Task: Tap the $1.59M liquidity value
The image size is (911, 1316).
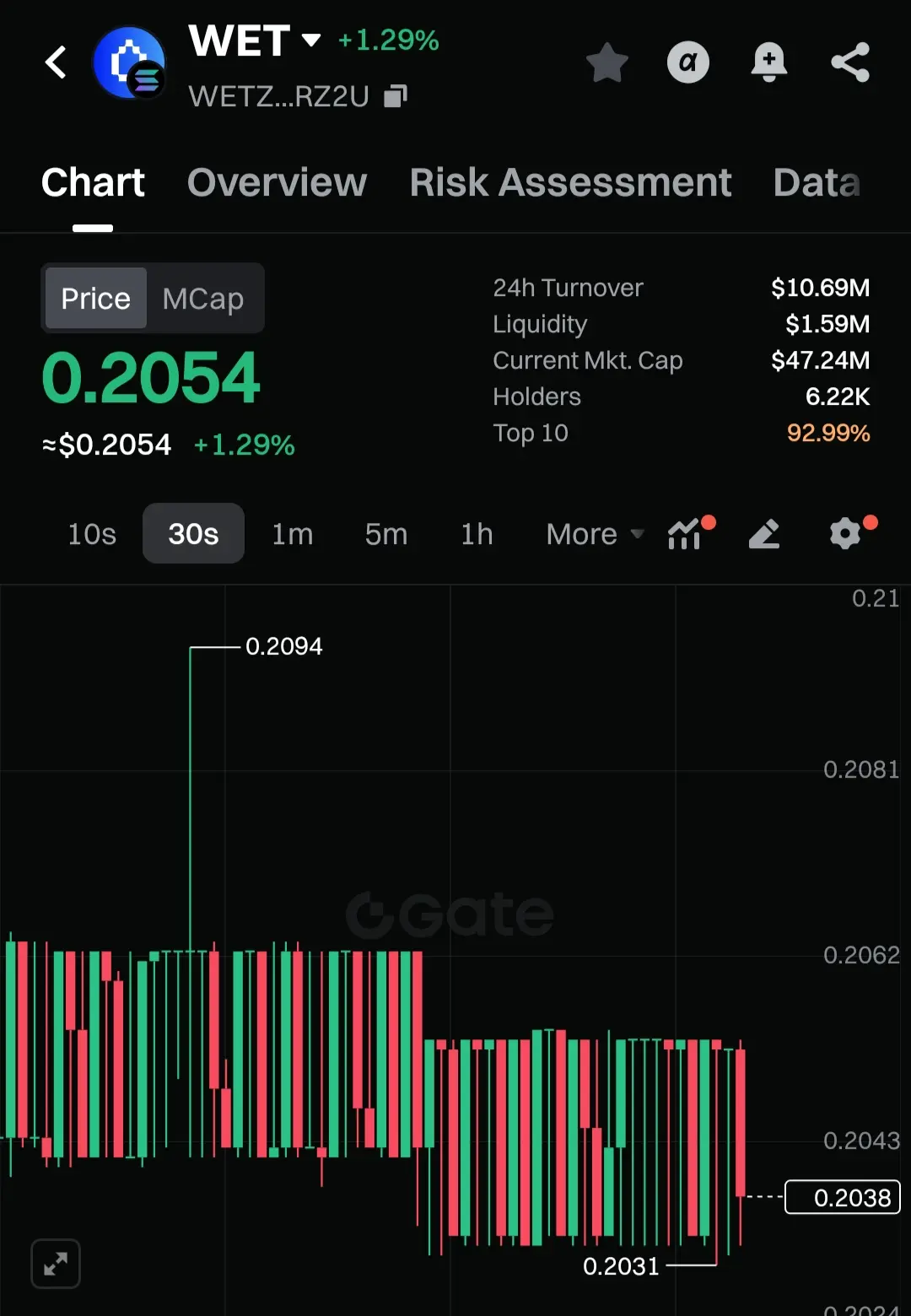Action: click(827, 324)
